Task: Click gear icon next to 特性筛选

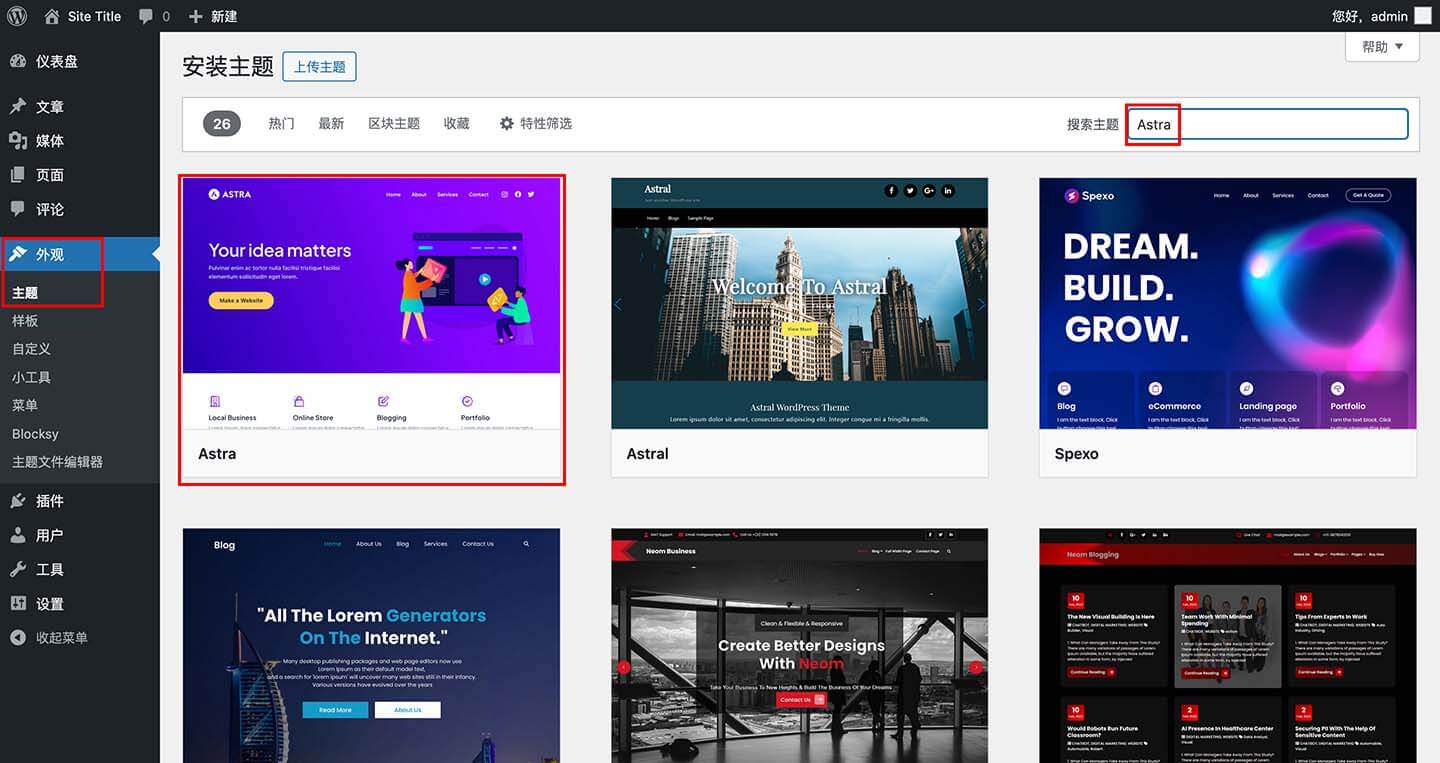Action: point(507,123)
